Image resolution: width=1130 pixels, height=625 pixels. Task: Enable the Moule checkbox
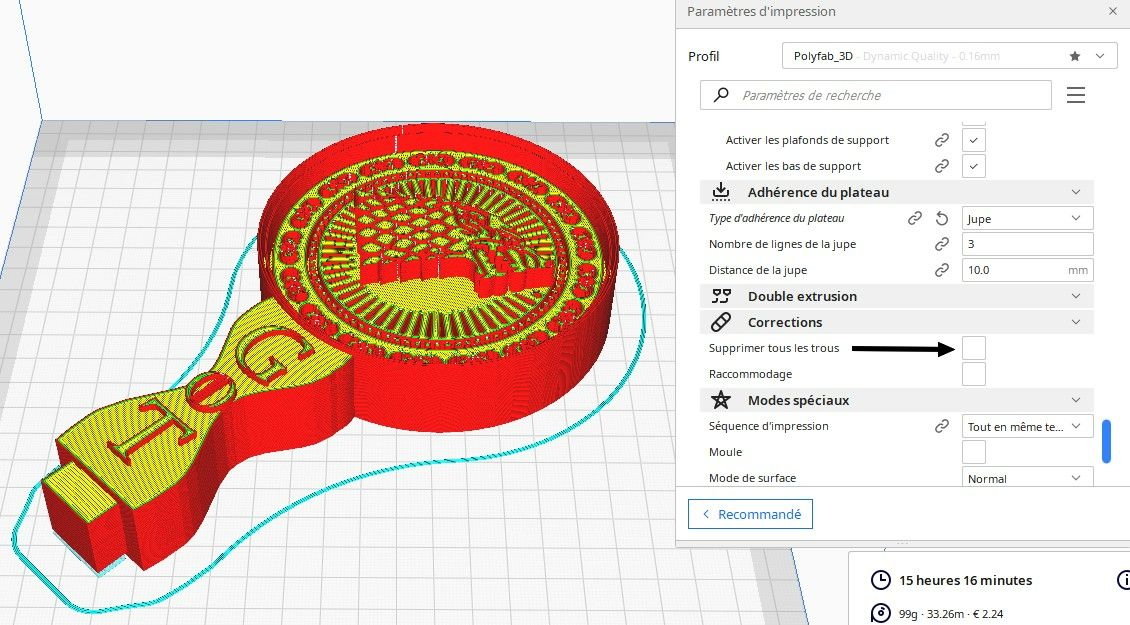974,452
